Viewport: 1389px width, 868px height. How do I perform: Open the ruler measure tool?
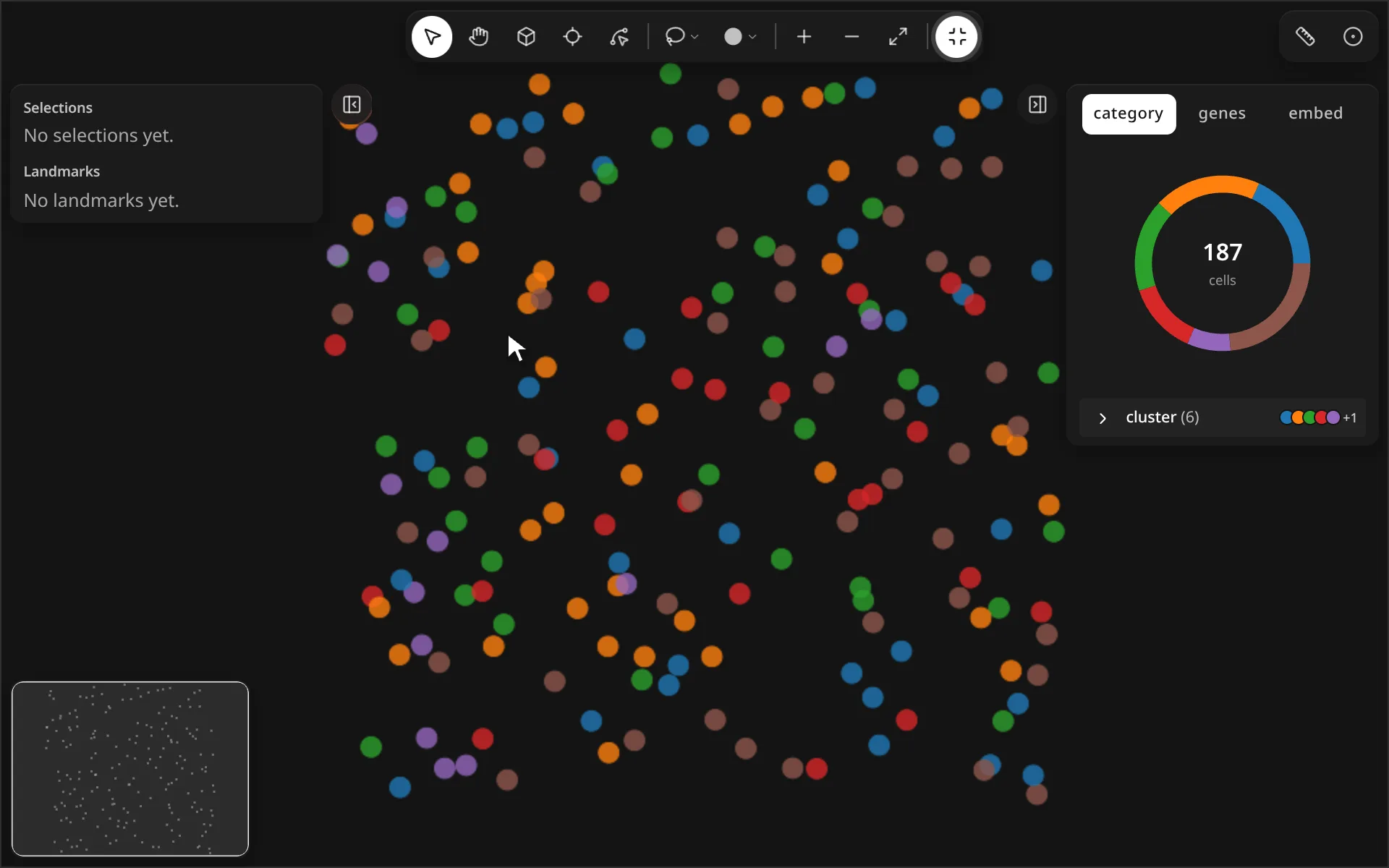1305,37
